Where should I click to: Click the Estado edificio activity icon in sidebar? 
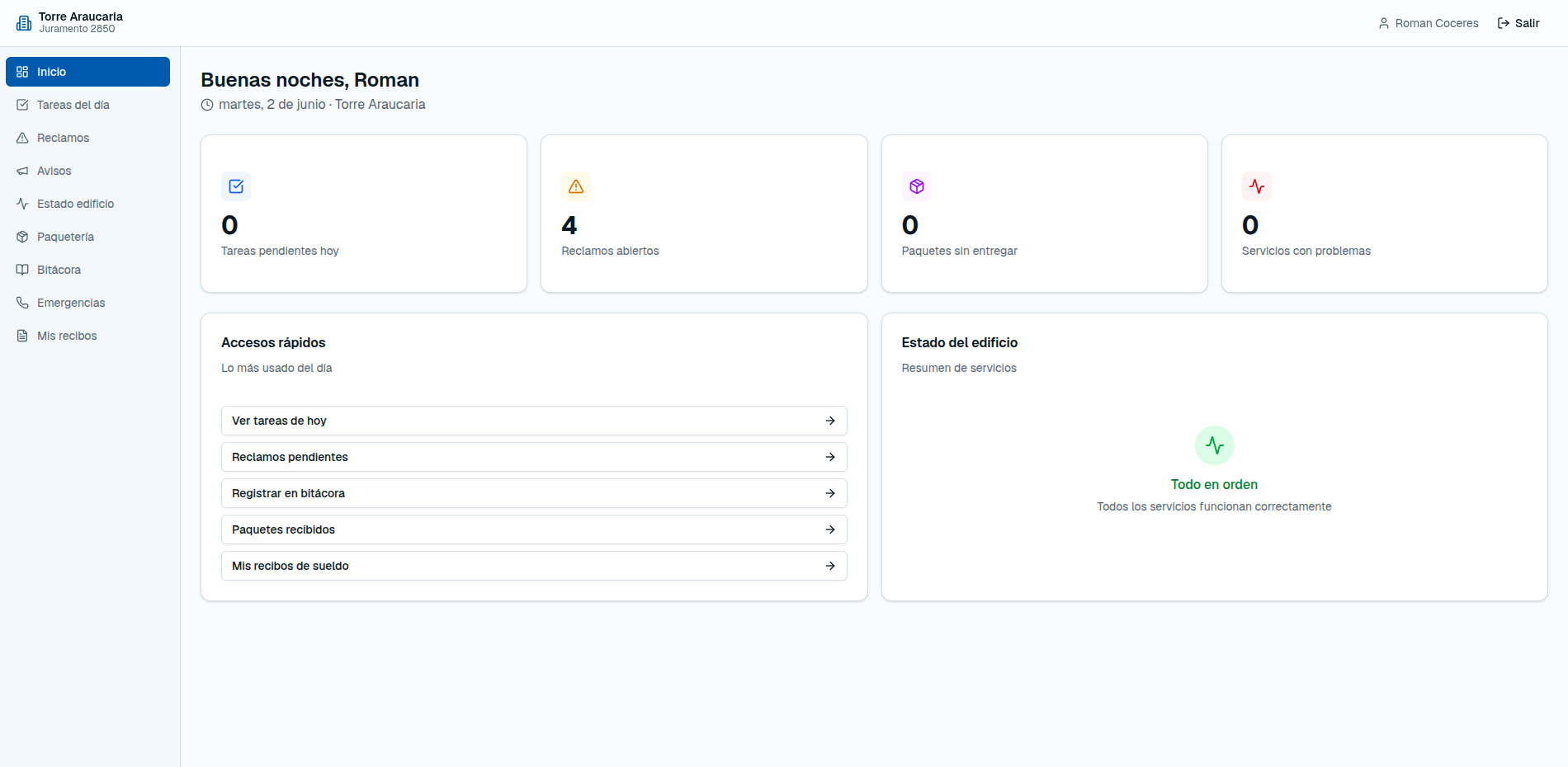tap(22, 204)
